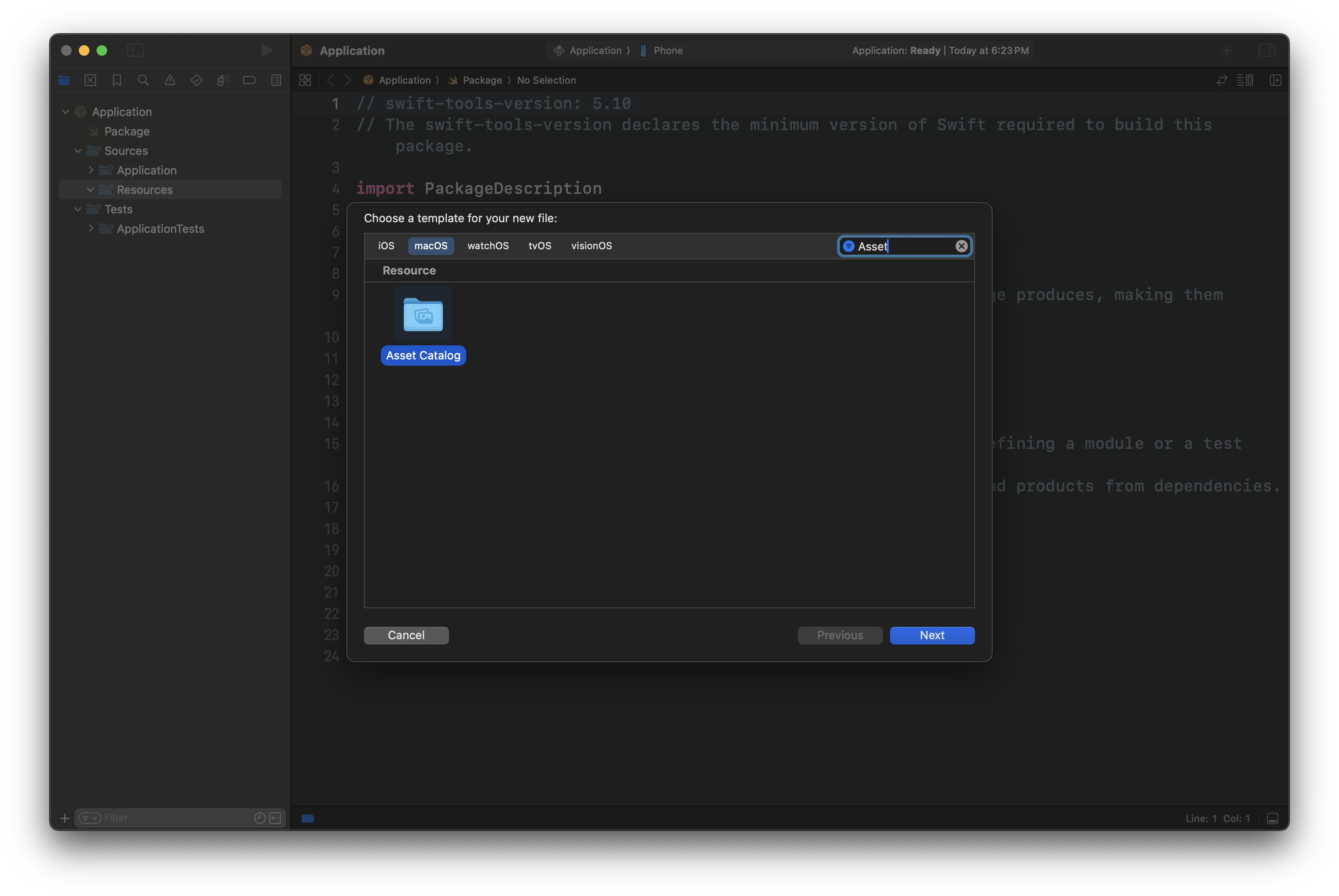Click the blue breakpoint toggle in status bar
1339x896 pixels.
(307, 818)
